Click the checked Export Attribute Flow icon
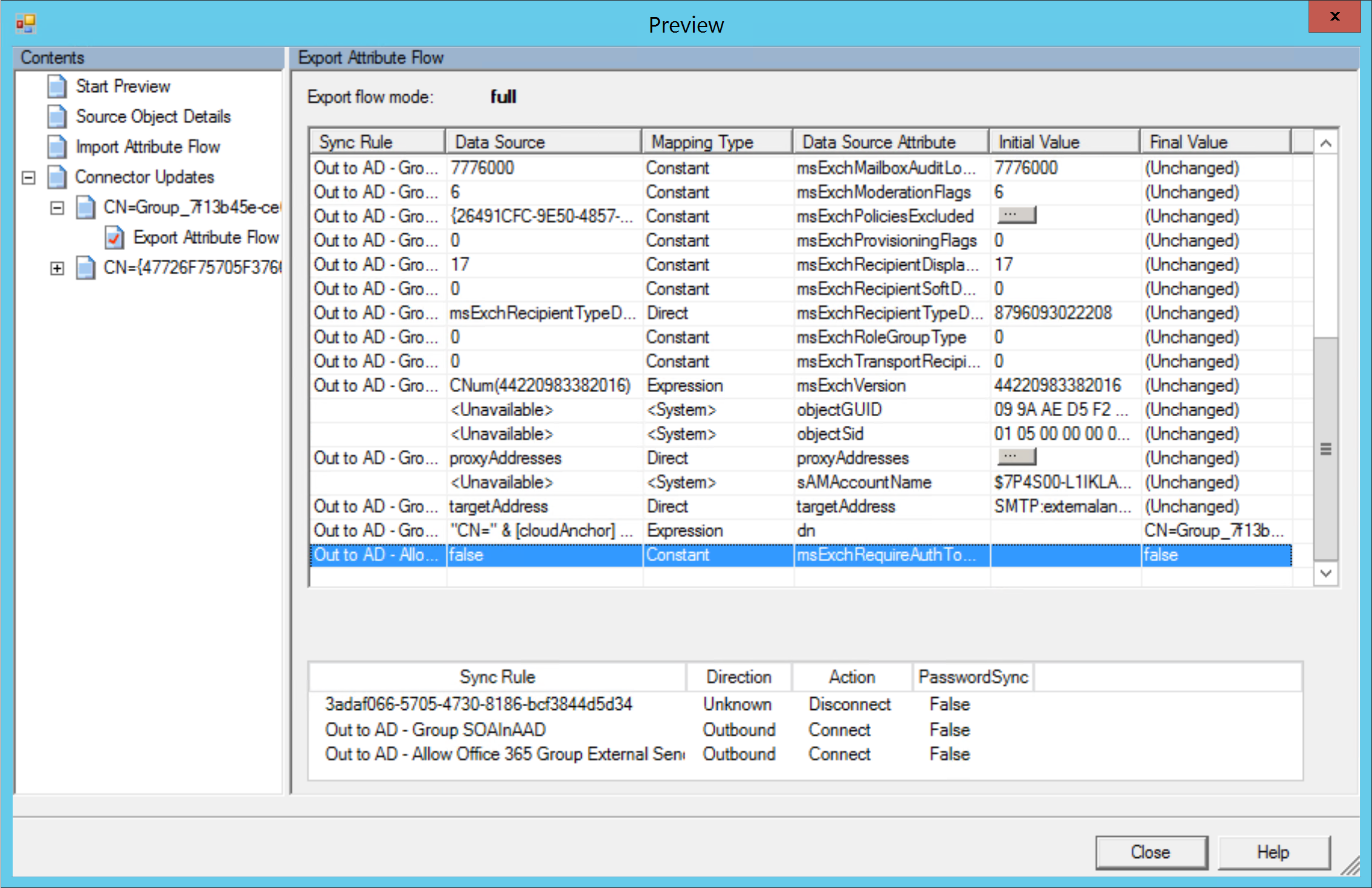This screenshot has height=888, width=1372. (x=114, y=237)
